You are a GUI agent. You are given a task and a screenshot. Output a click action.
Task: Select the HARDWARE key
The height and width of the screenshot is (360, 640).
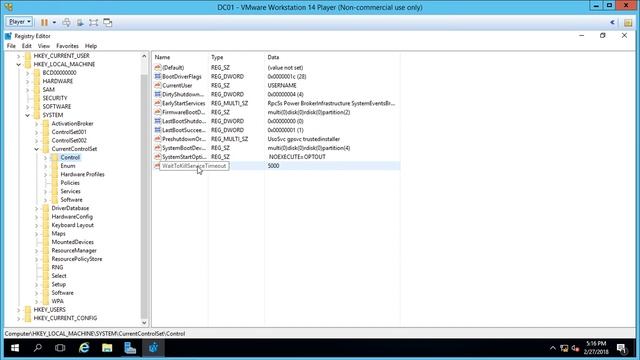point(58,81)
